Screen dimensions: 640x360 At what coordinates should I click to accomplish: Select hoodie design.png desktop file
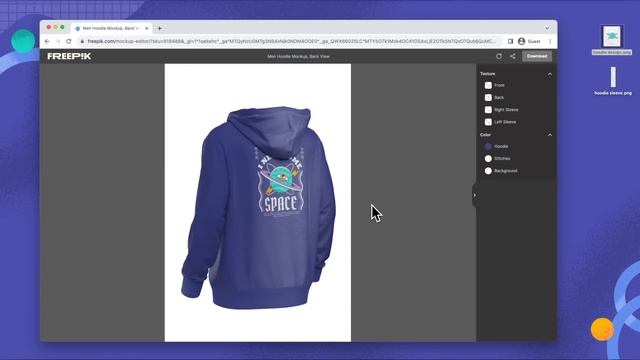click(612, 40)
